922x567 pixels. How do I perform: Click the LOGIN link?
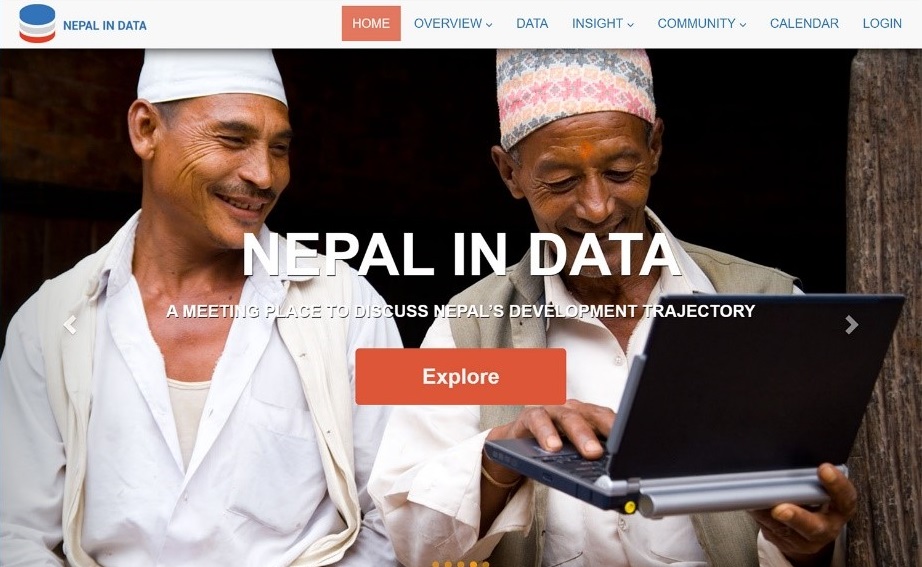tap(882, 24)
